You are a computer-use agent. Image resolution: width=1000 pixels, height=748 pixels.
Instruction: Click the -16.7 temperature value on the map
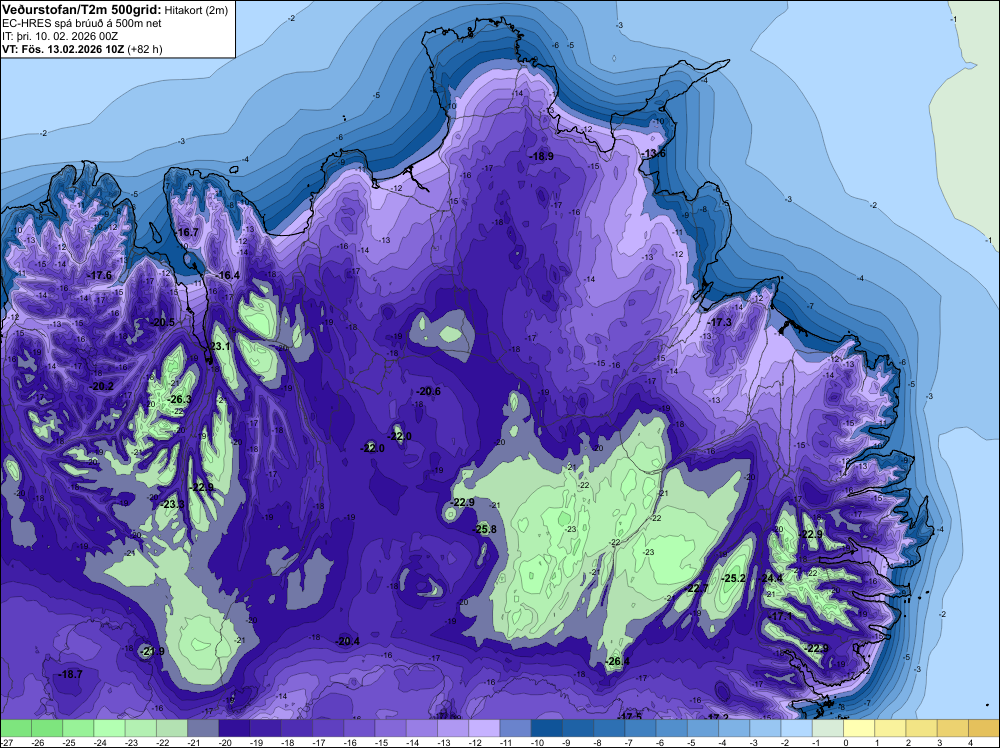click(188, 233)
